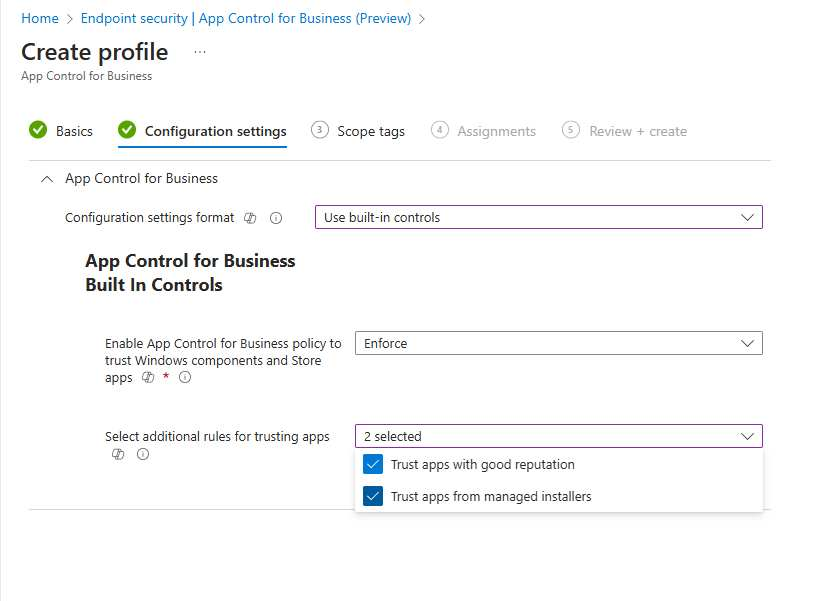Open the info tooltip for the Enforce policy setting

coord(186,378)
